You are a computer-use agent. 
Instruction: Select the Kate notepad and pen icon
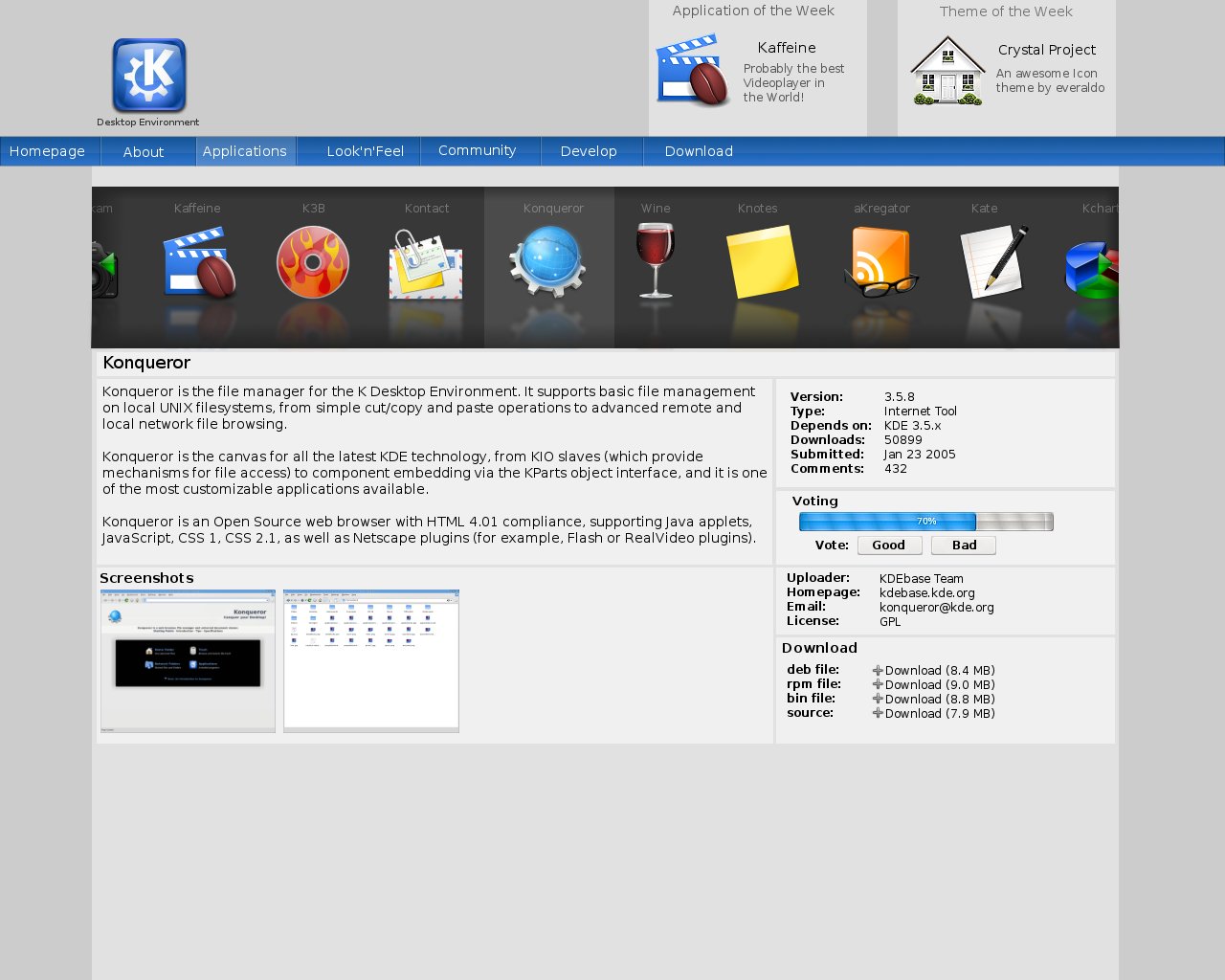pos(994,261)
